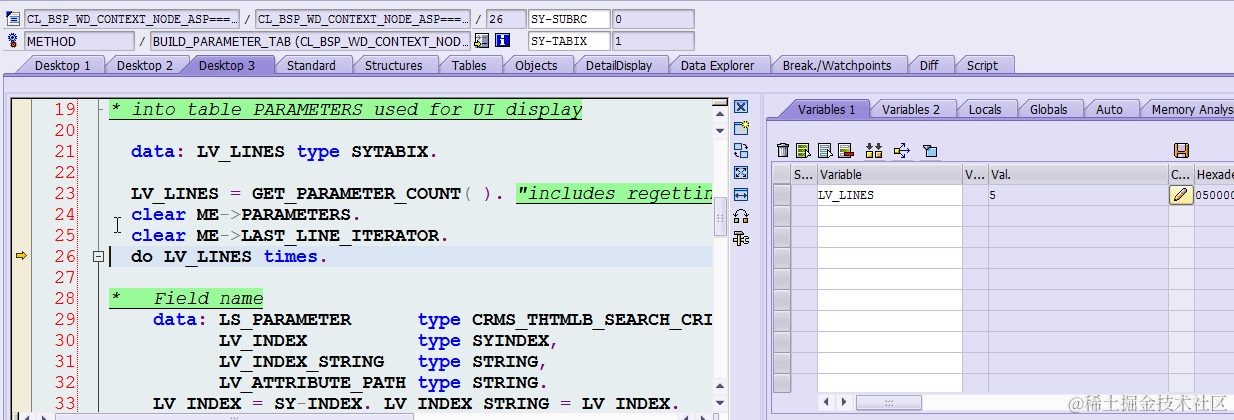
Task: Open the DetailDisplay tab
Action: pyautogui.click(x=619, y=65)
